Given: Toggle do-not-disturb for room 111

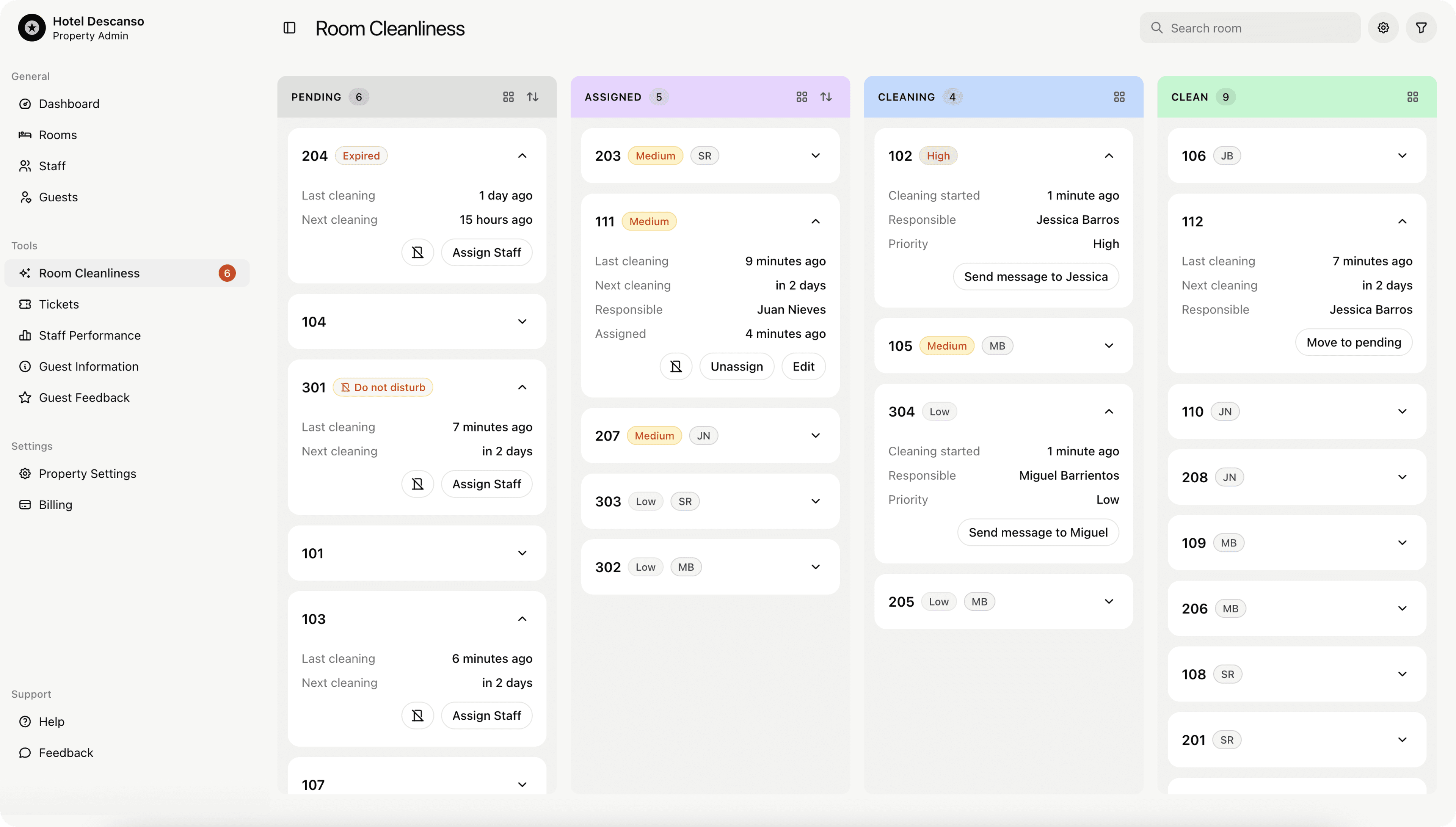Looking at the screenshot, I should coord(676,366).
